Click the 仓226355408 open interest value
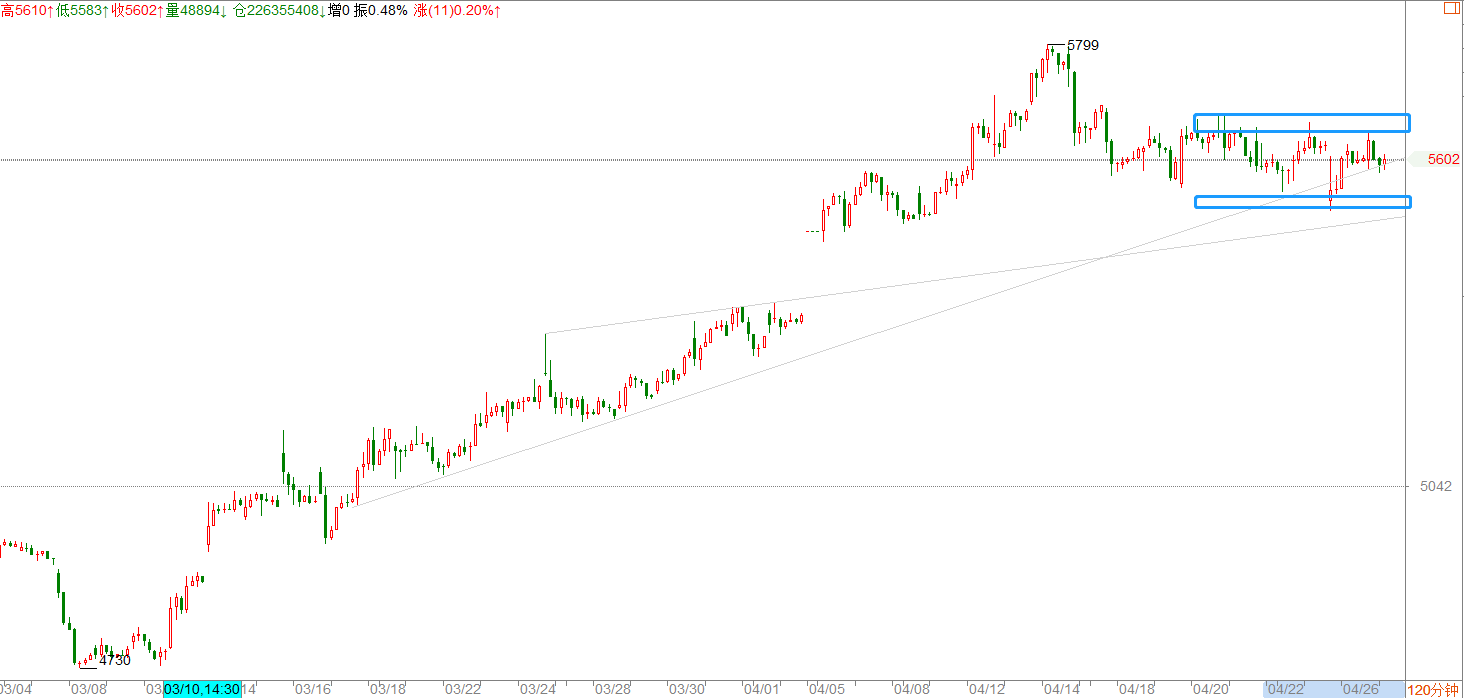The image size is (1464, 698). coord(279,9)
